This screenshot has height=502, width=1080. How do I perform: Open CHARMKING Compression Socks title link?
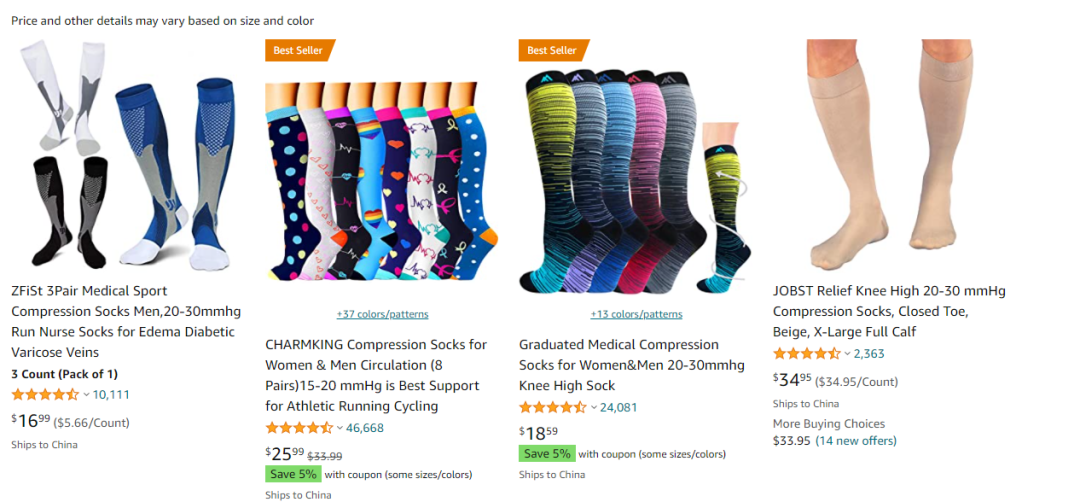coord(376,375)
